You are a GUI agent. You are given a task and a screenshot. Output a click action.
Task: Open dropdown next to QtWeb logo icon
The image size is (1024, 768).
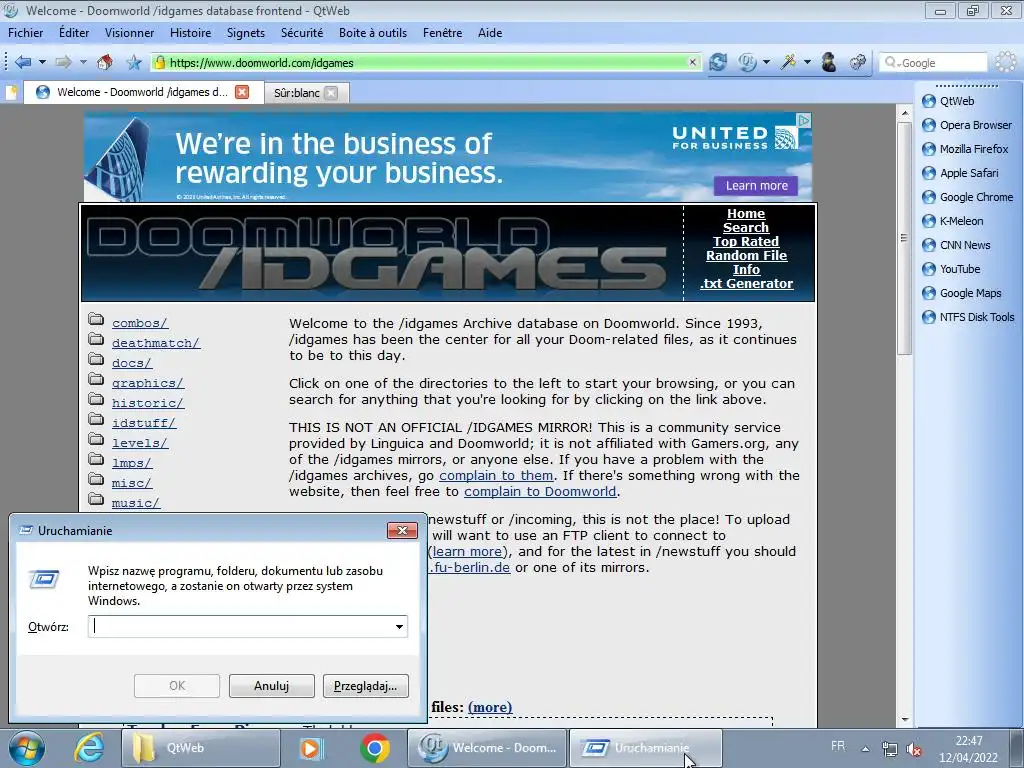pyautogui.click(x=767, y=62)
